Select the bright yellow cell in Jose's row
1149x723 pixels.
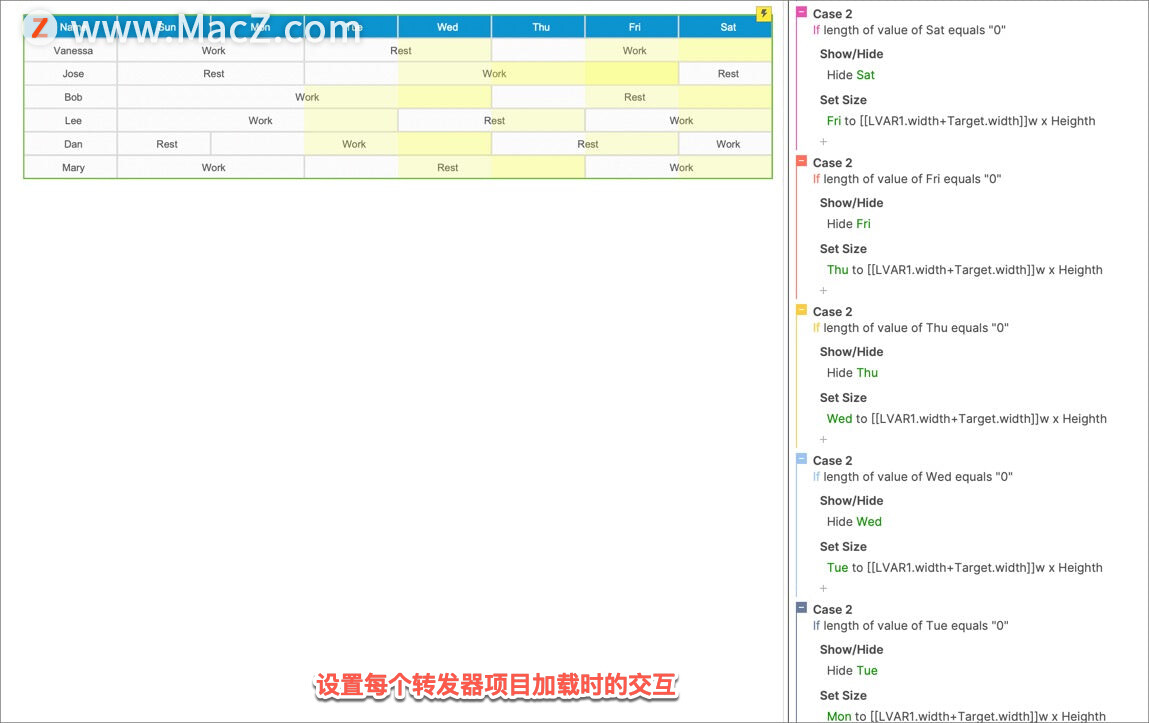pyautogui.click(x=631, y=73)
